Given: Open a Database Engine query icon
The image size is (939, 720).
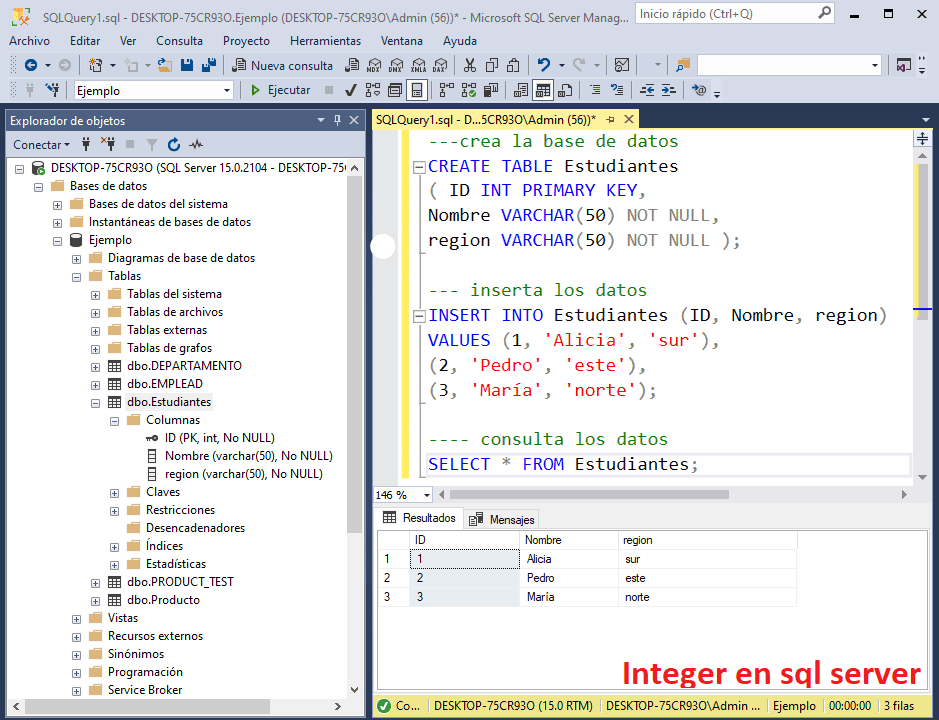Looking at the screenshot, I should (x=353, y=65).
